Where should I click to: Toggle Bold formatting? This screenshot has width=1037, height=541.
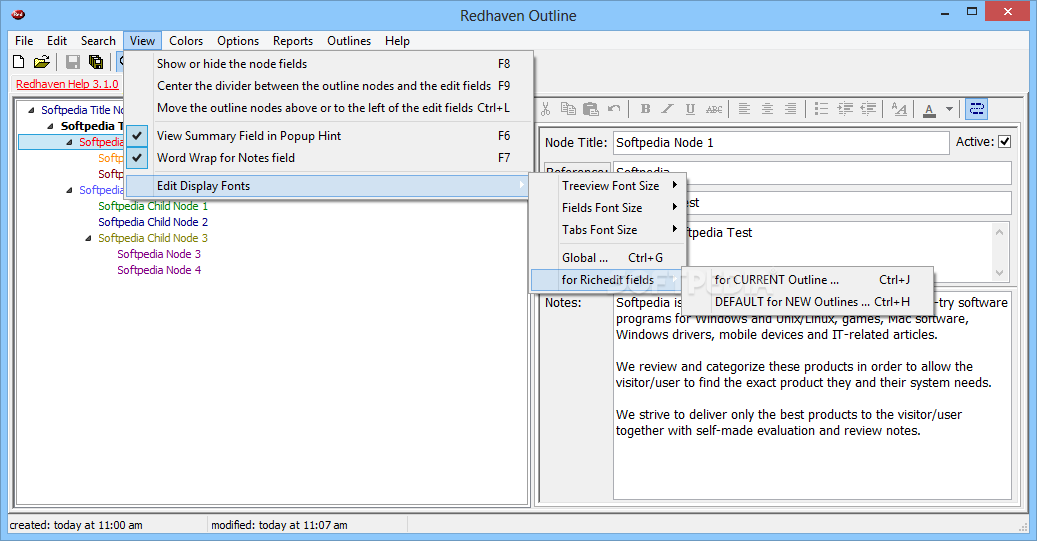(x=645, y=109)
